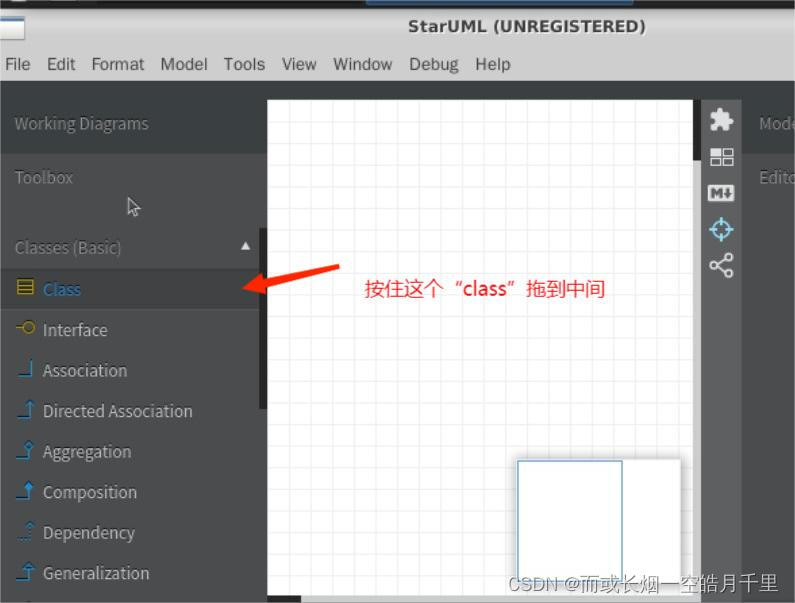Viewport: 795px width, 603px height.
Task: Open the Format menu
Action: 118,64
